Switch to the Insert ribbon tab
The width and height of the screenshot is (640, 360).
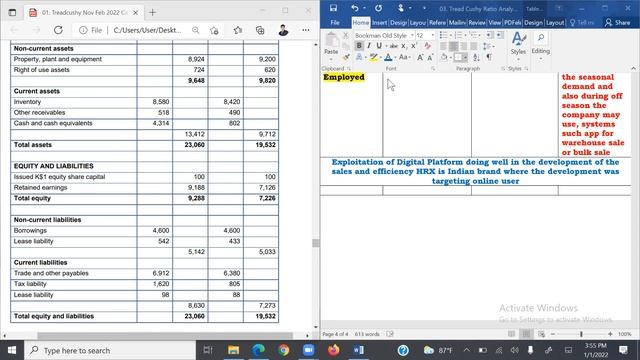379,22
